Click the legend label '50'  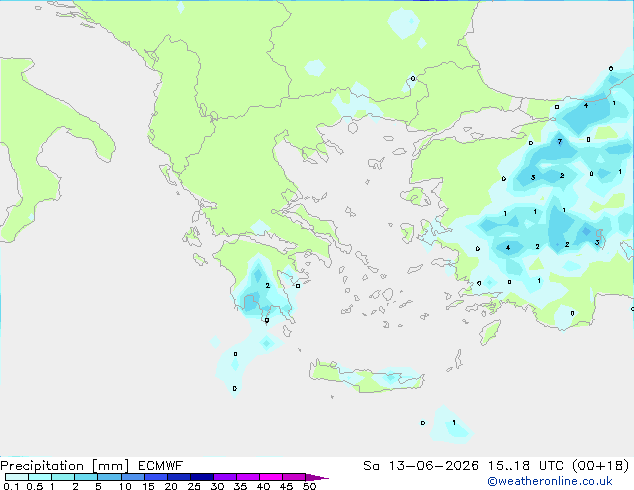(309, 486)
